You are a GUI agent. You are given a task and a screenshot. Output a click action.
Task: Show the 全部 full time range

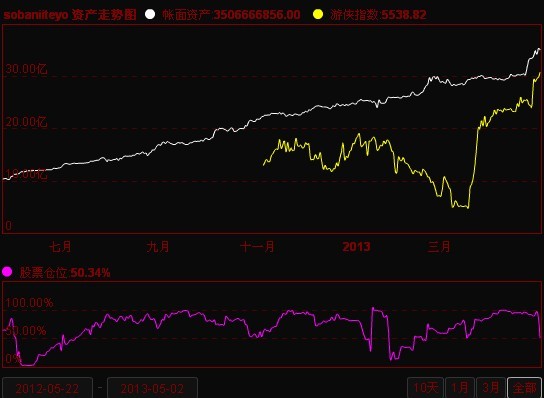click(x=524, y=388)
